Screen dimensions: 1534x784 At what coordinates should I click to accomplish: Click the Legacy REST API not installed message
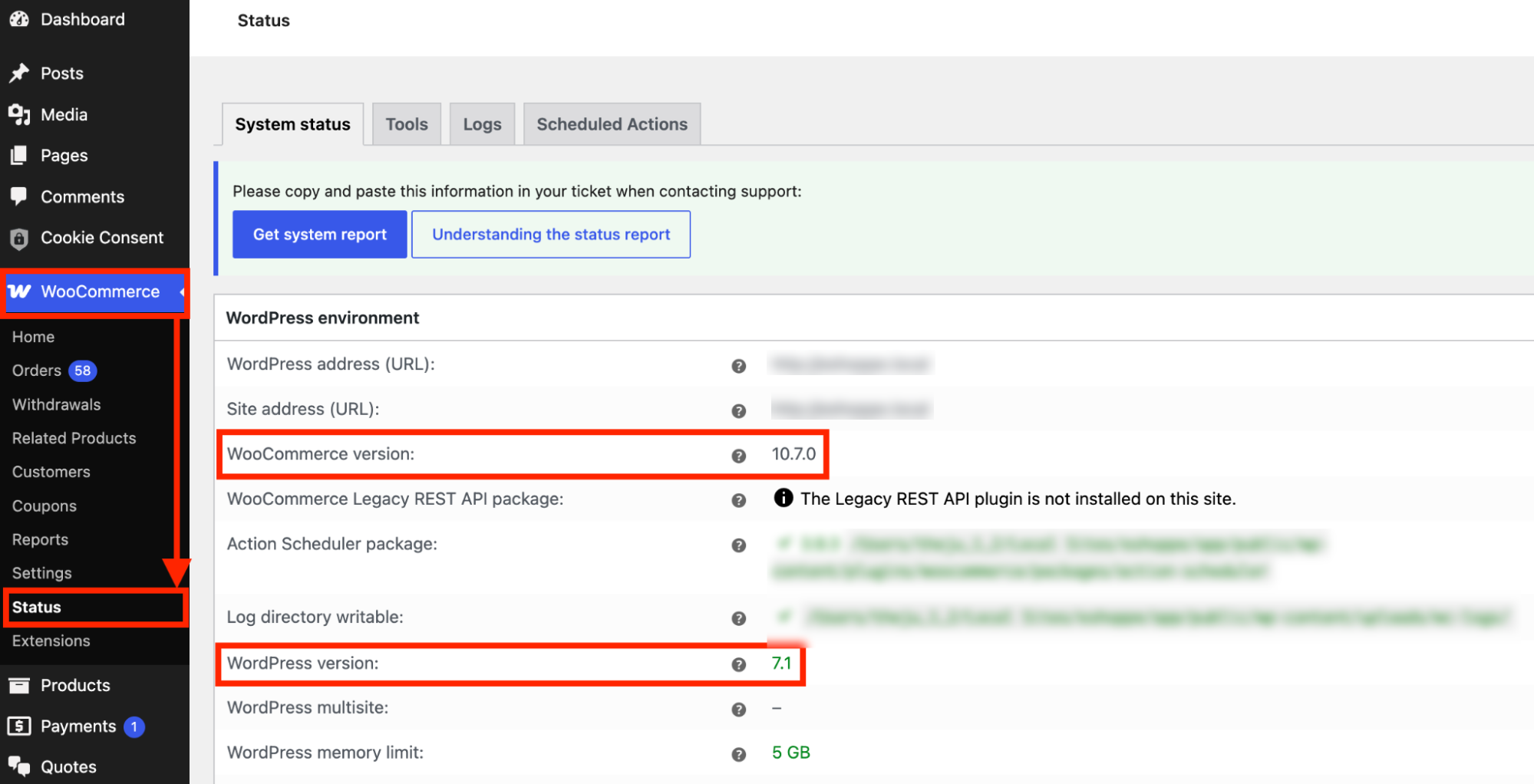point(1018,499)
